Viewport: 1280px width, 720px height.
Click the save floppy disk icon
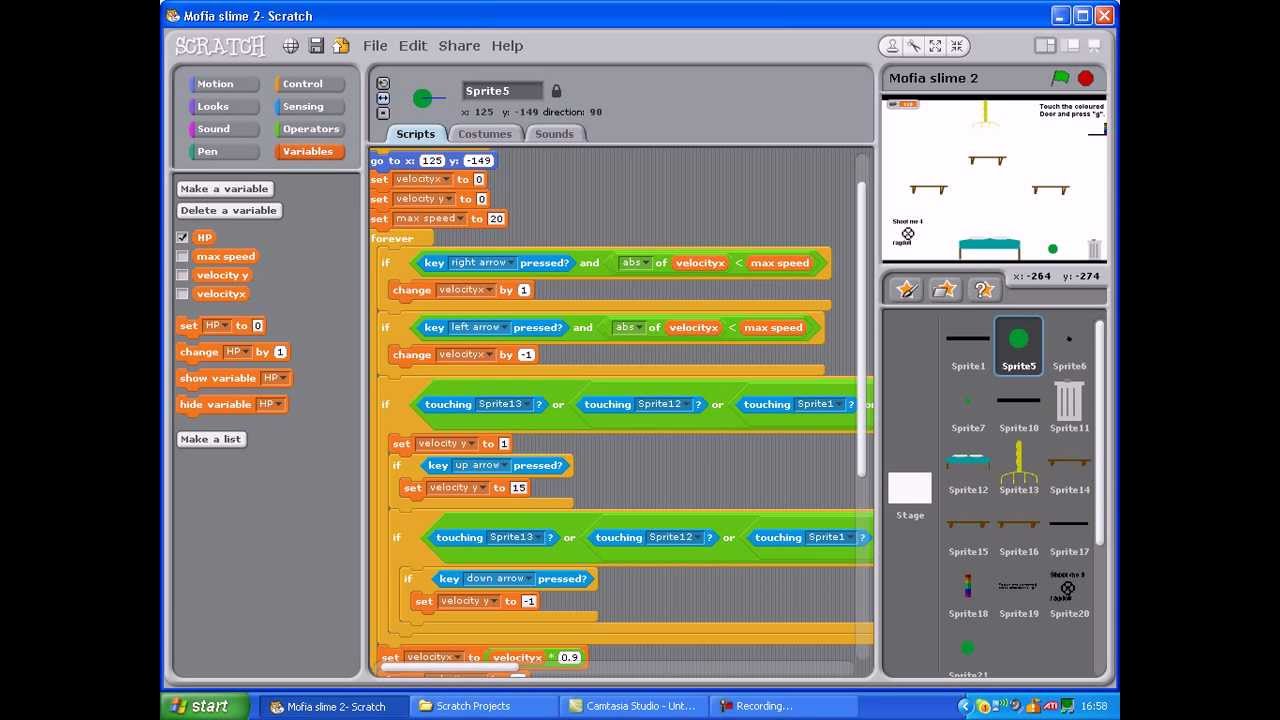click(x=316, y=46)
